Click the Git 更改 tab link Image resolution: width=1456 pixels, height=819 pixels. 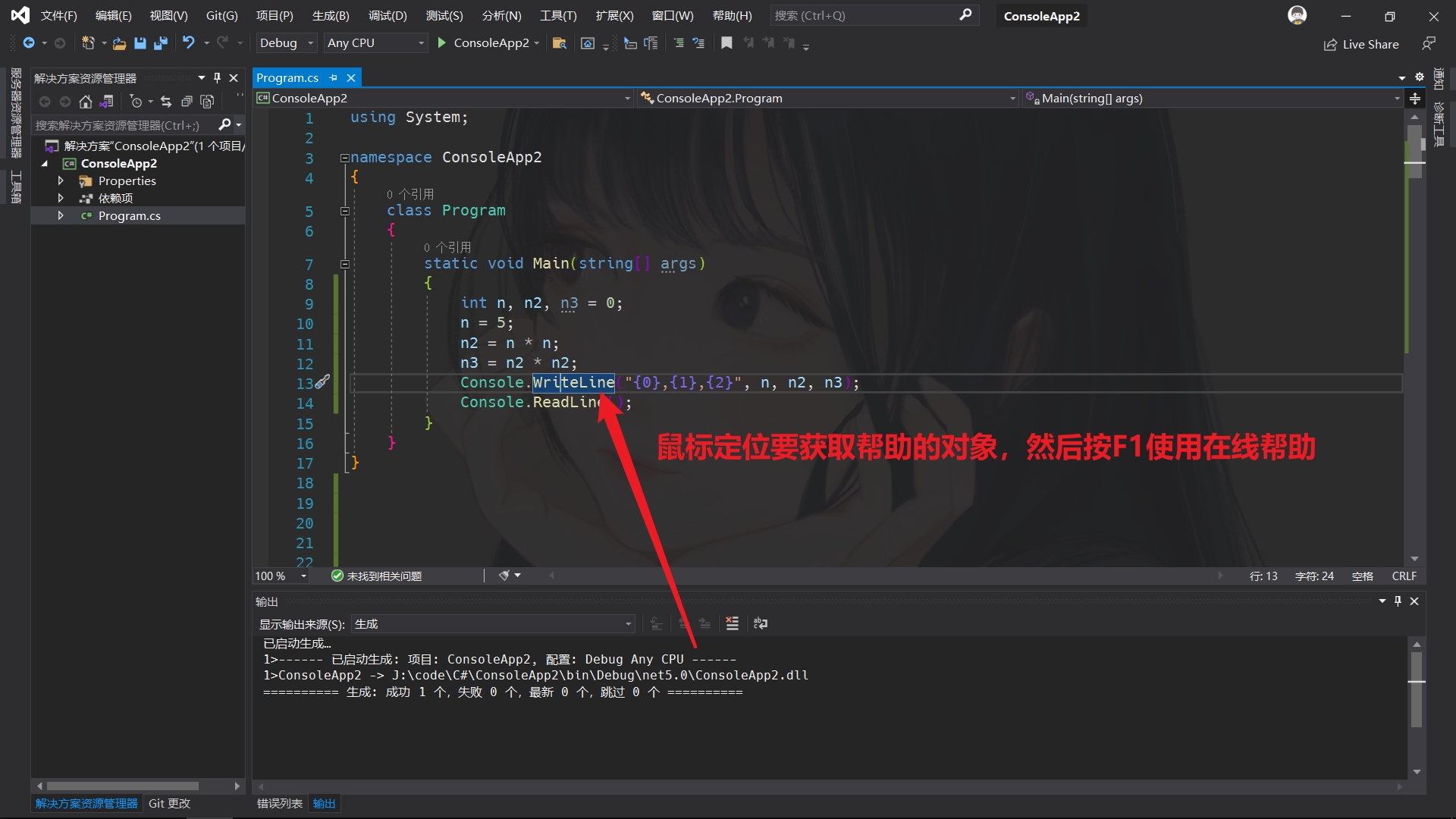tap(169, 803)
